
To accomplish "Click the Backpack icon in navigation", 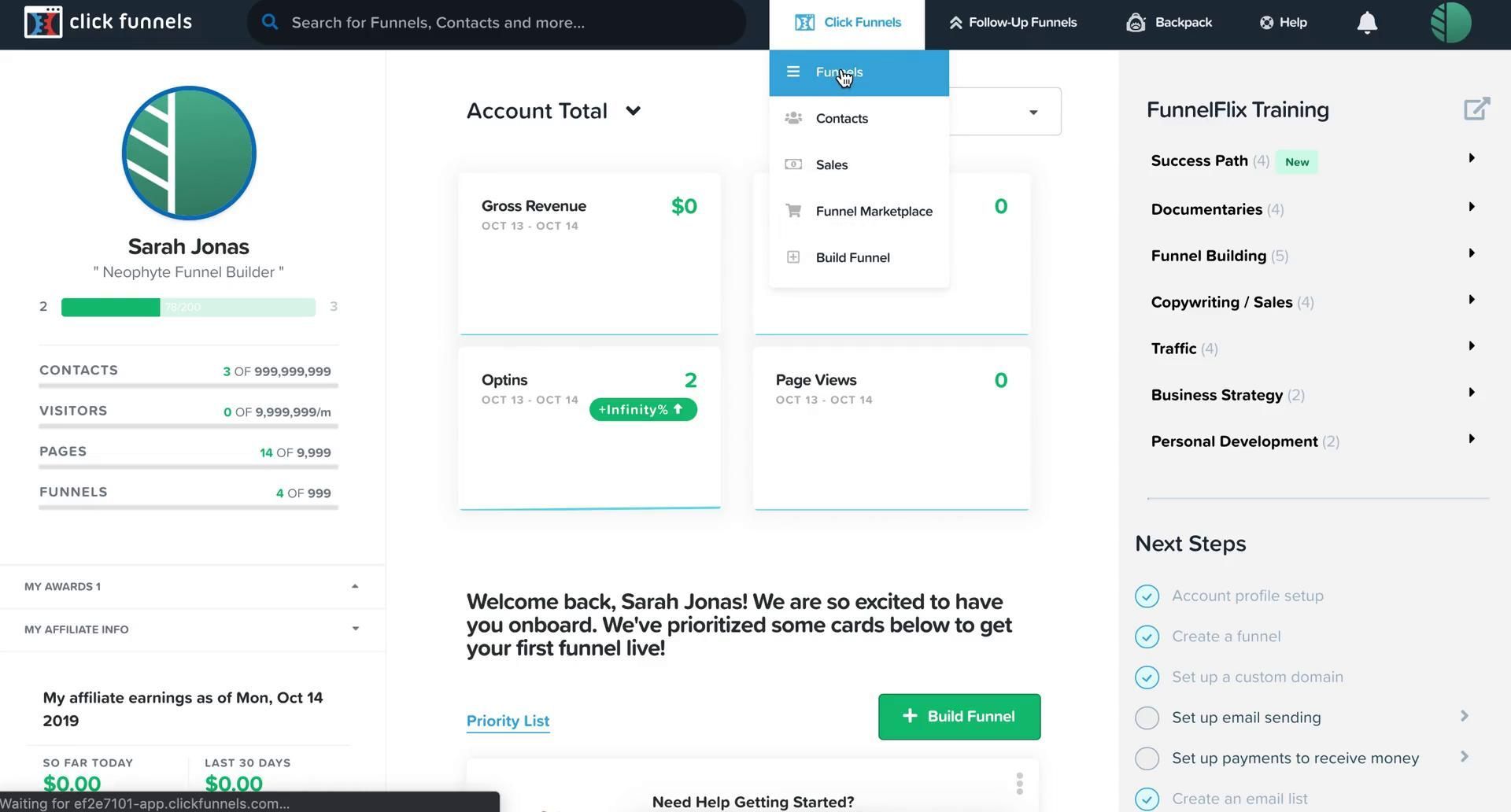I will (1135, 23).
